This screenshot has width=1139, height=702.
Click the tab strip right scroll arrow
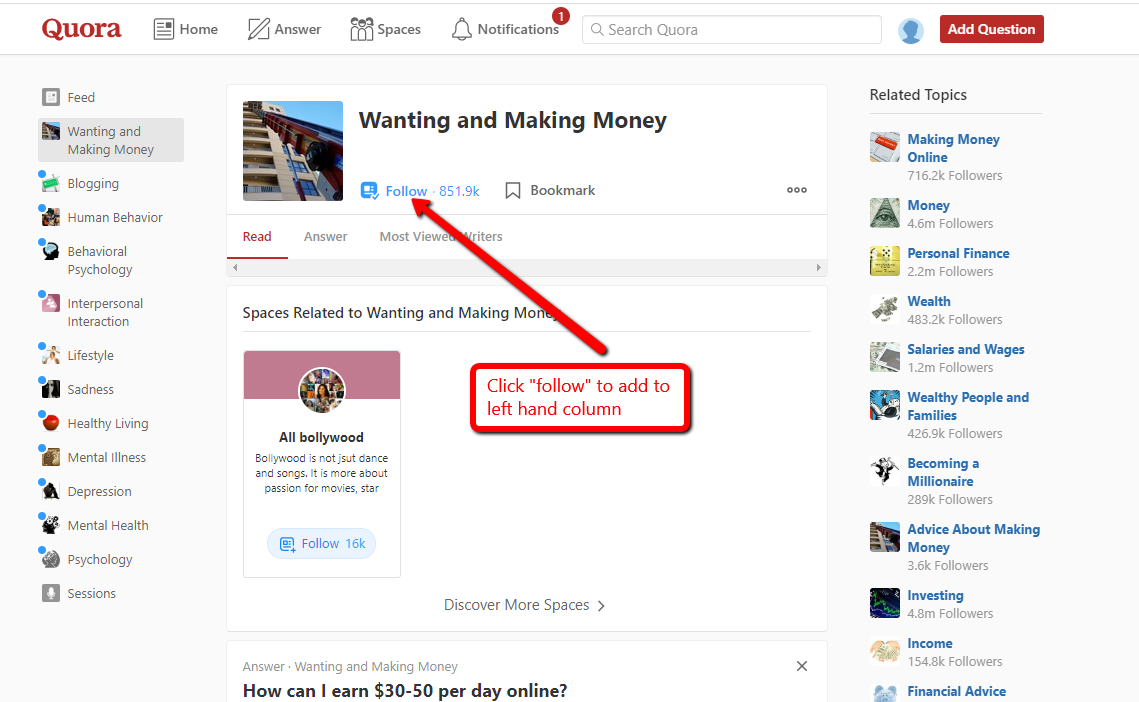(819, 267)
